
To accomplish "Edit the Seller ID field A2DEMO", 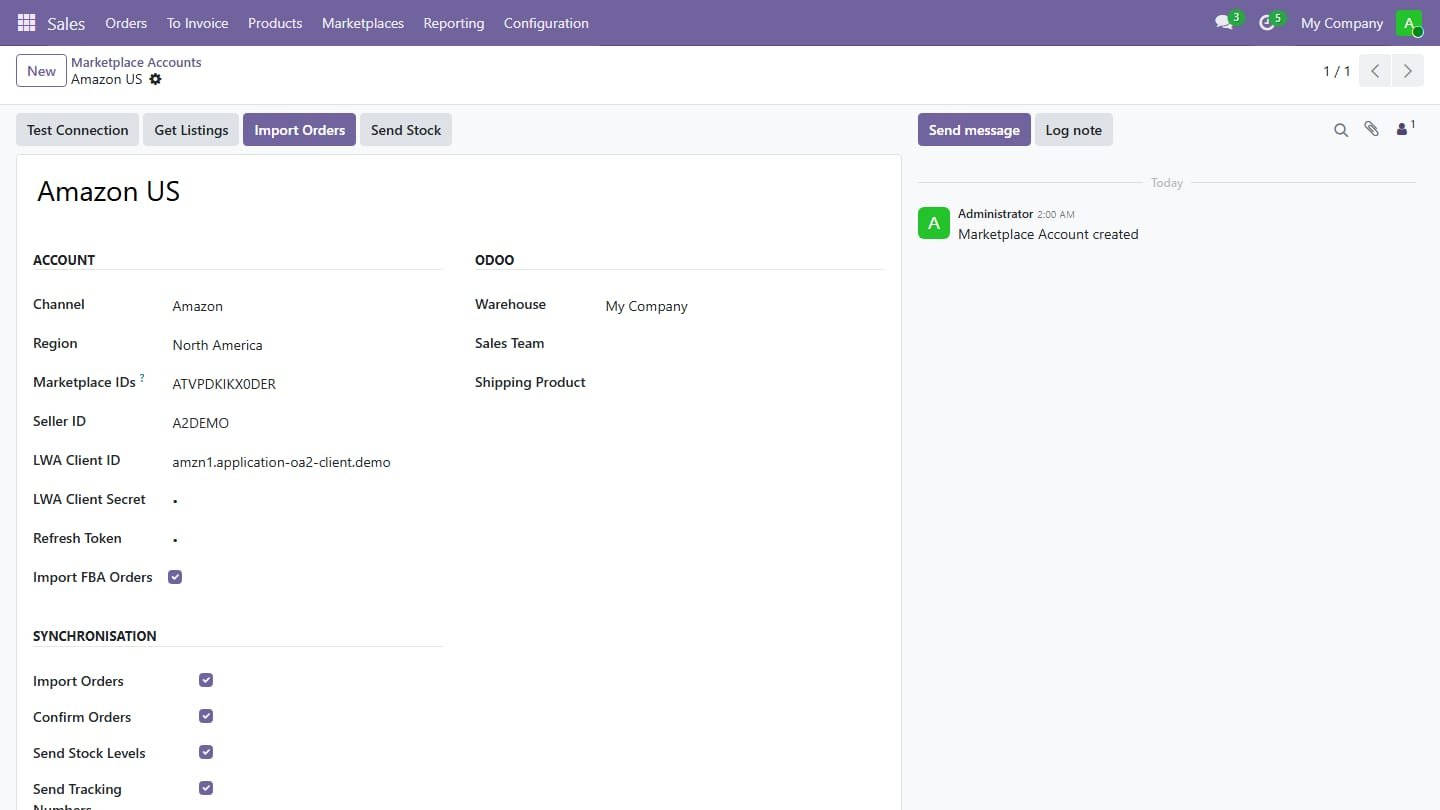I will pyautogui.click(x=307, y=423).
